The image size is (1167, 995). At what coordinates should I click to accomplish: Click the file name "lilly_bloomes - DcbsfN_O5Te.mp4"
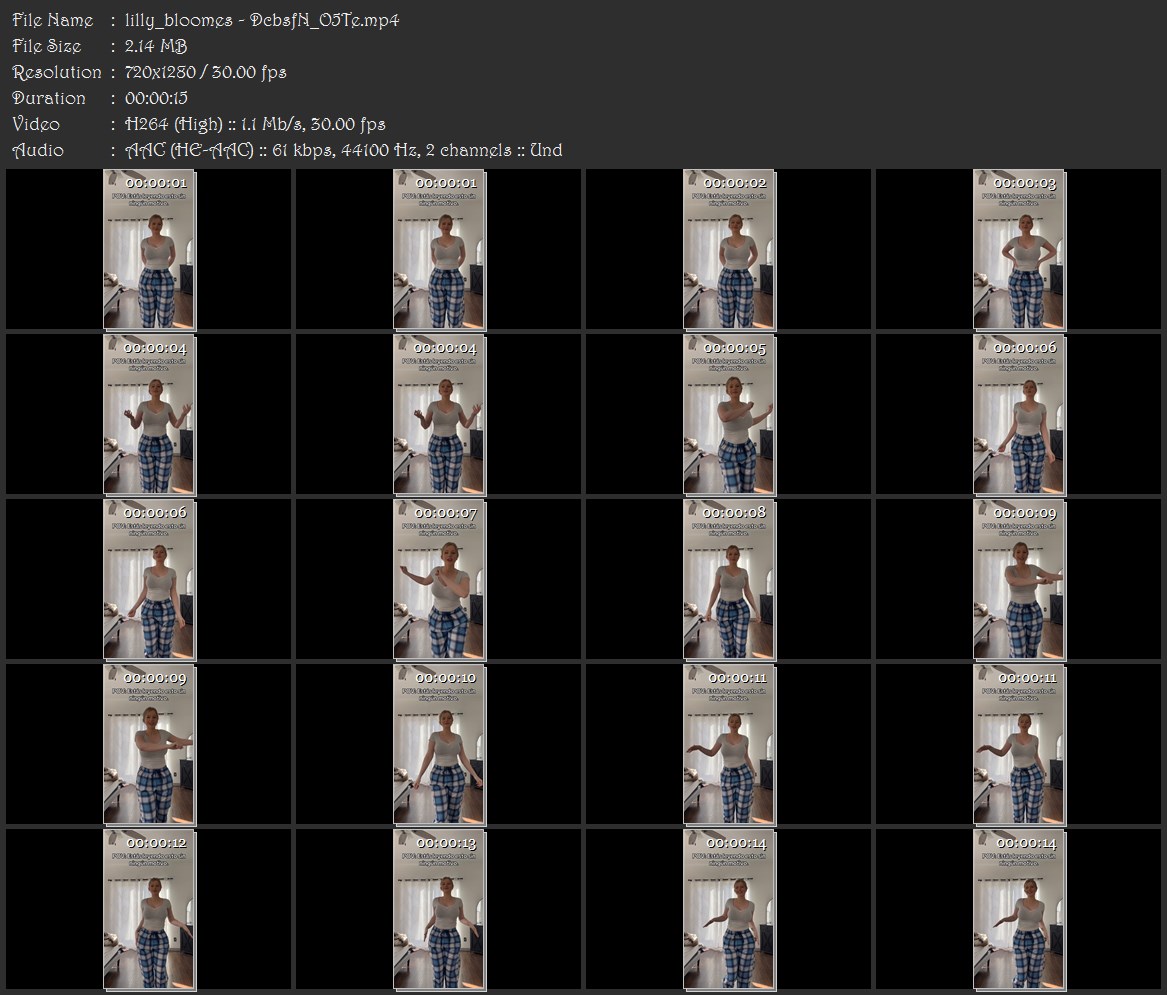click(262, 20)
